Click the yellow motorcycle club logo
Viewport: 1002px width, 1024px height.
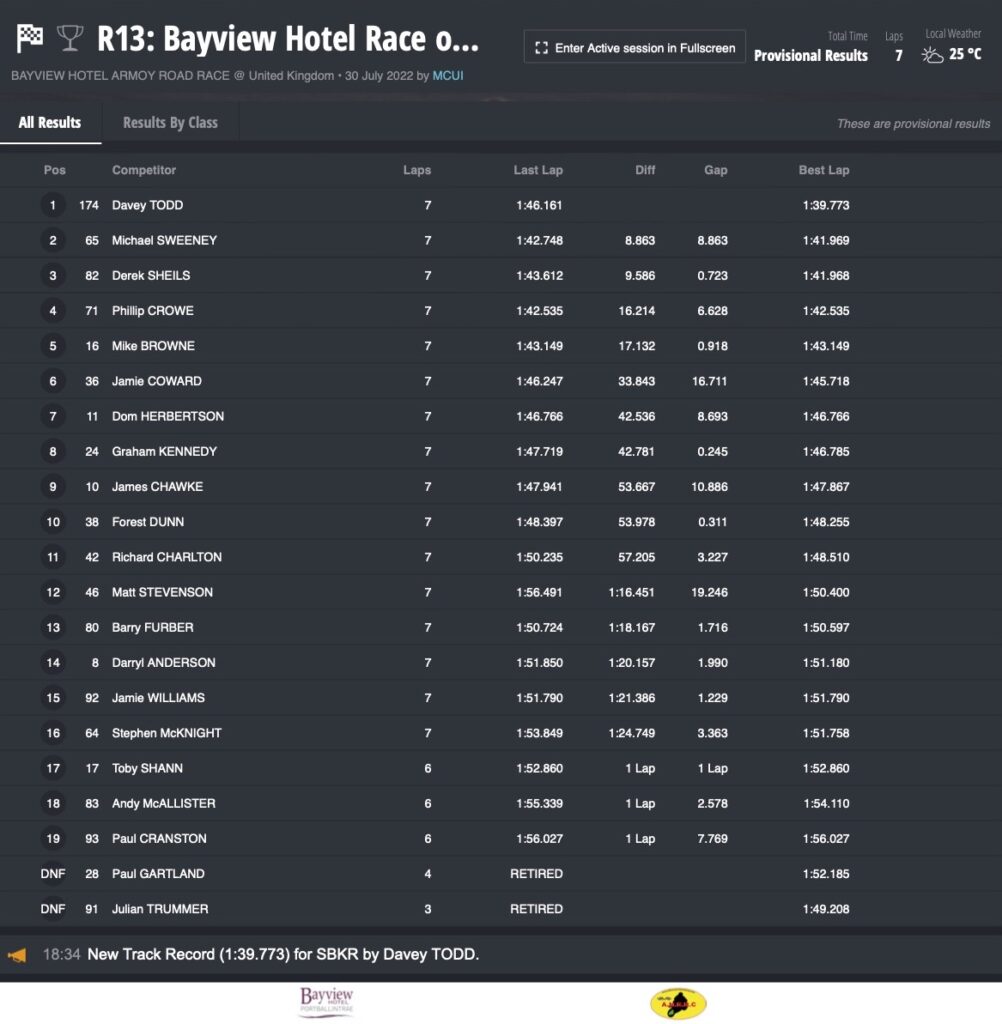678,1004
